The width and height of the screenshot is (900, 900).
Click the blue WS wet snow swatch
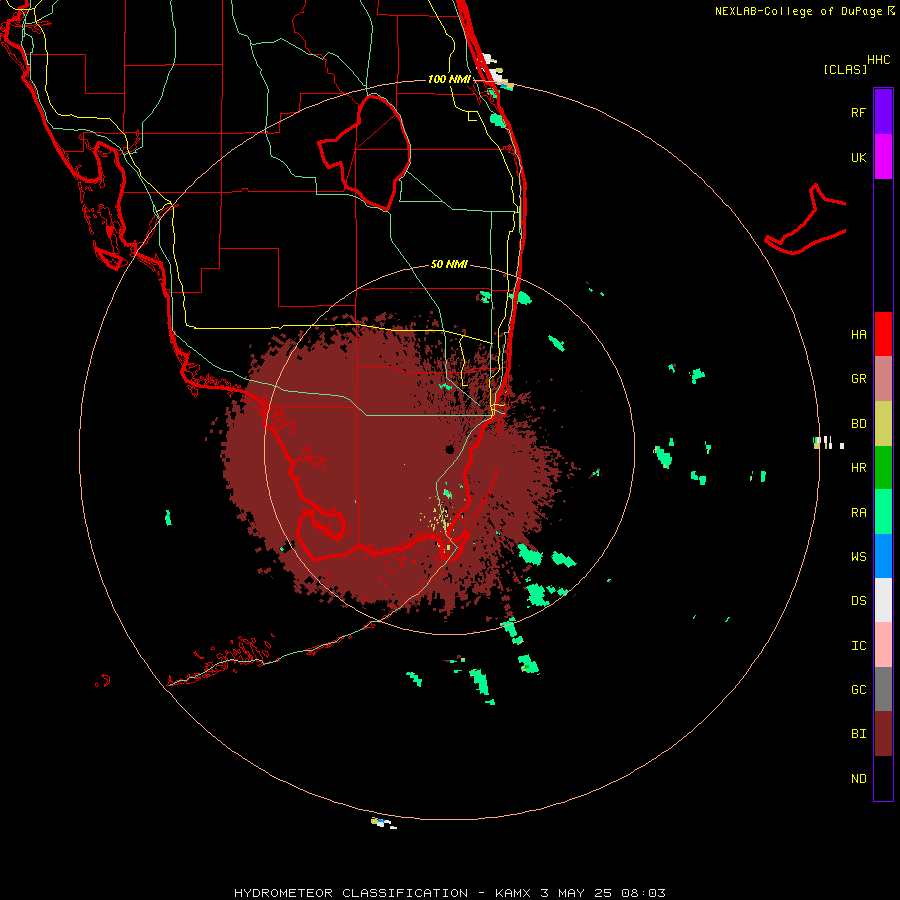pos(883,556)
